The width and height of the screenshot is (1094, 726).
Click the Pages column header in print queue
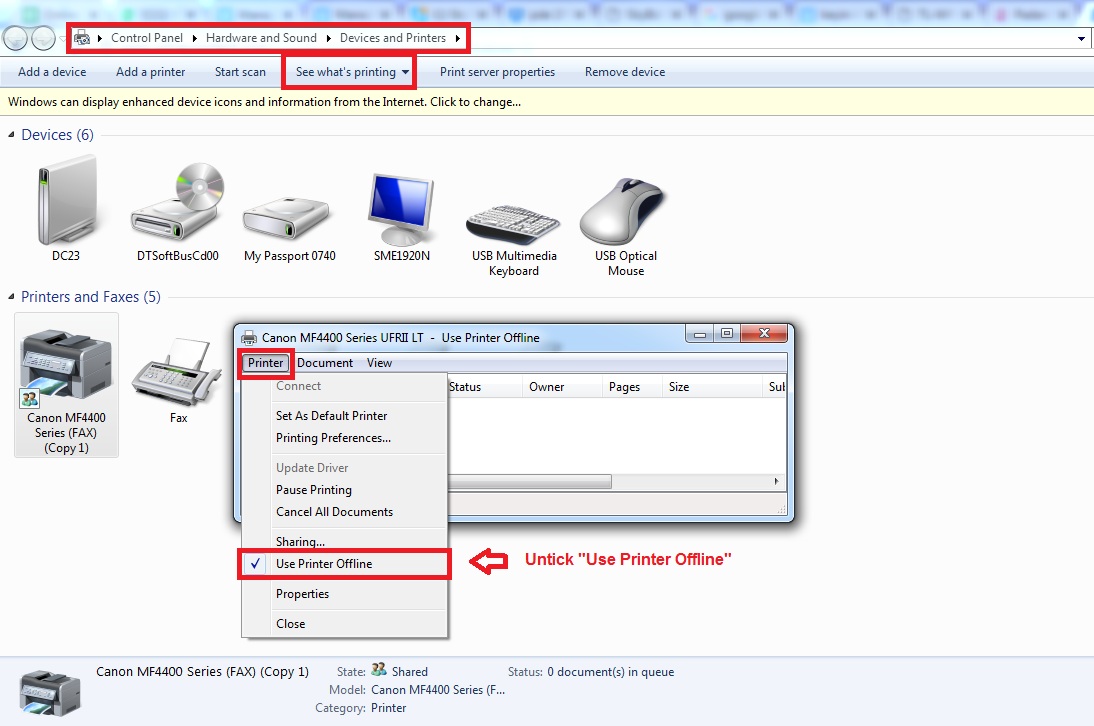point(631,387)
